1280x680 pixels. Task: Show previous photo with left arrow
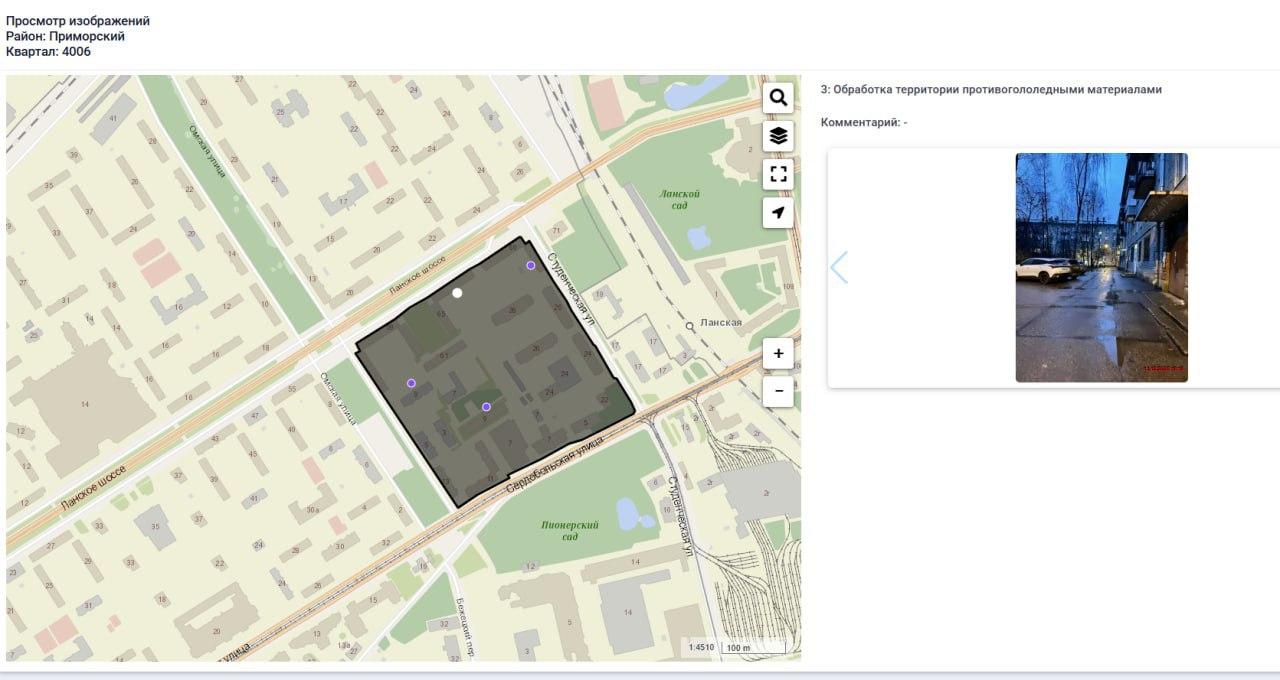click(839, 267)
